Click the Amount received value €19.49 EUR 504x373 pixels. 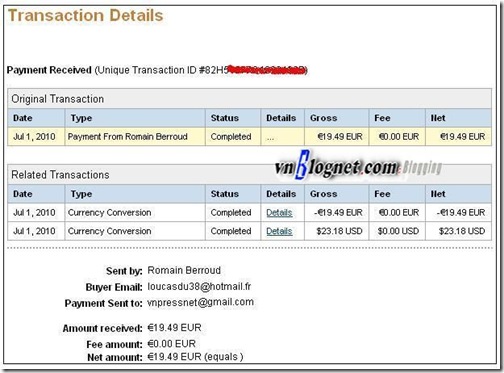pos(174,328)
